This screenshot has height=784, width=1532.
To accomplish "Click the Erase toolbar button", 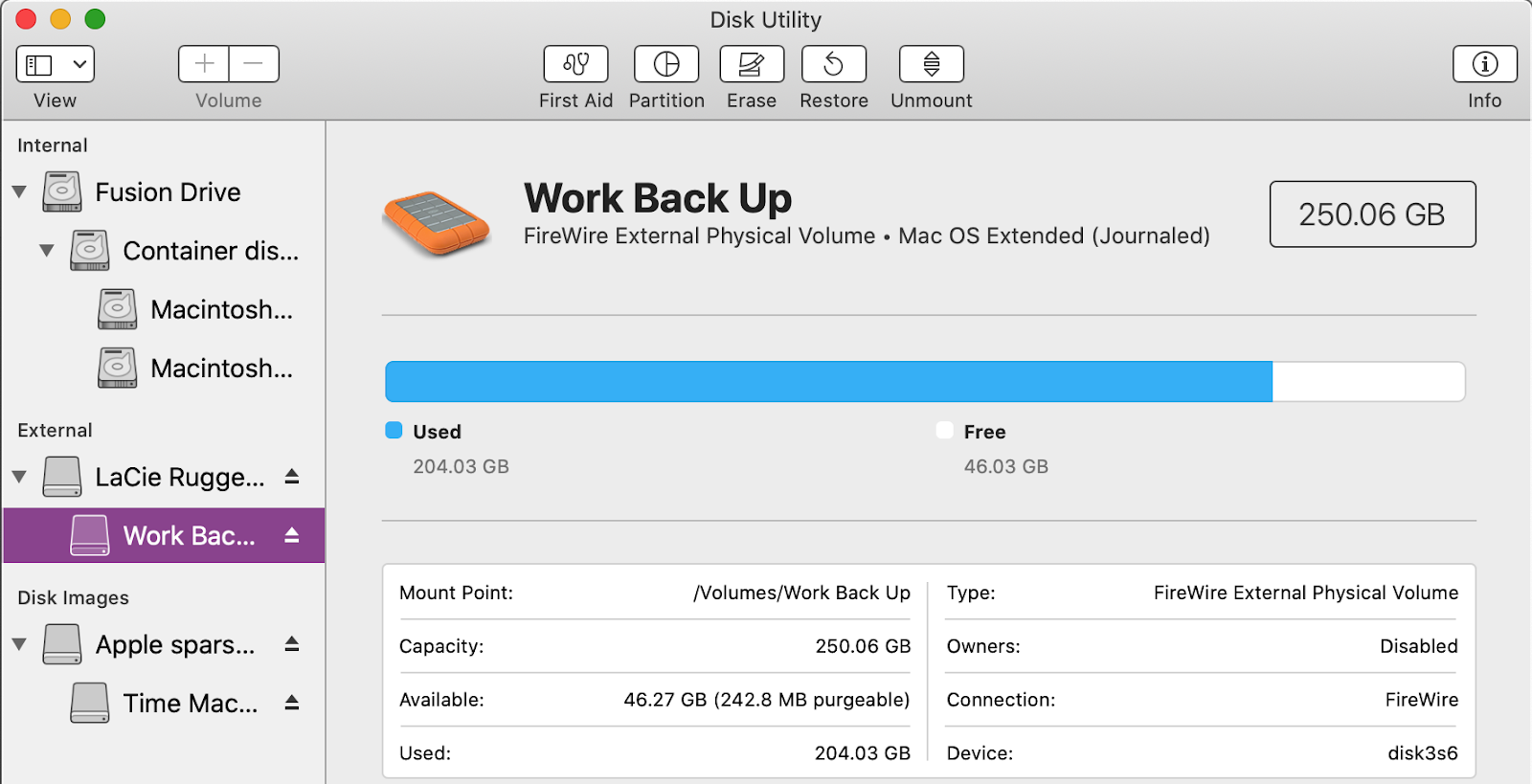I will pyautogui.click(x=752, y=64).
